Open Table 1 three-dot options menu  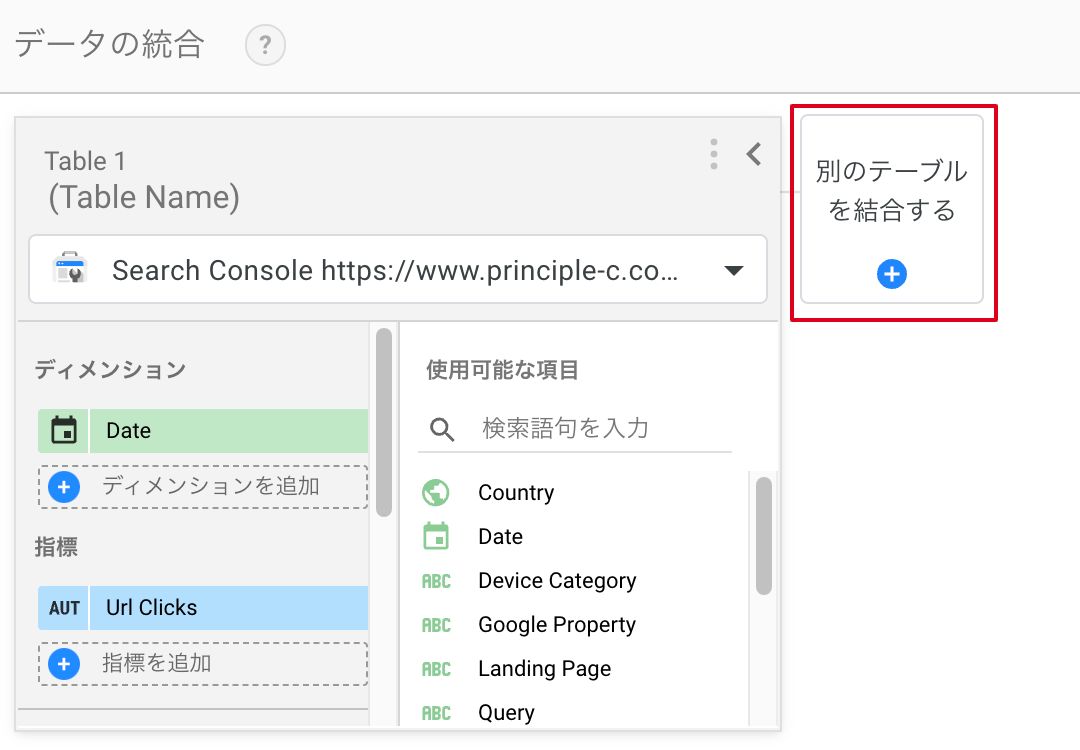pos(713,154)
